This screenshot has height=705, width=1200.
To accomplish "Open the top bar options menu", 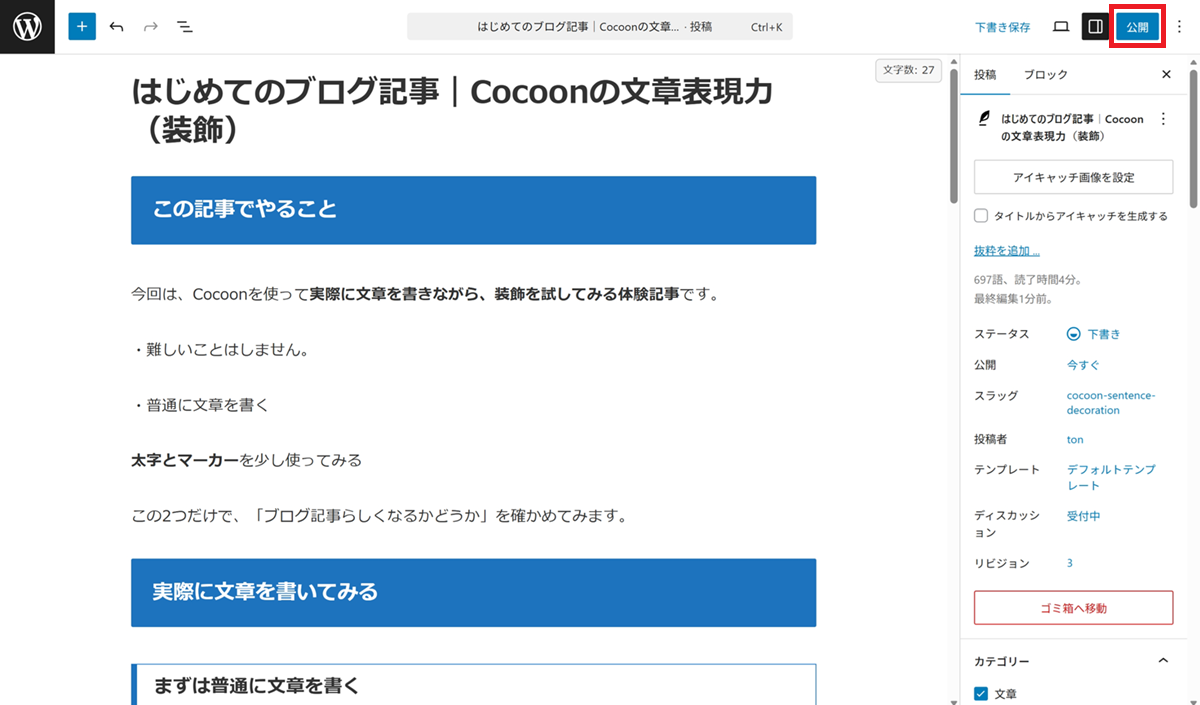I will coord(1179,27).
